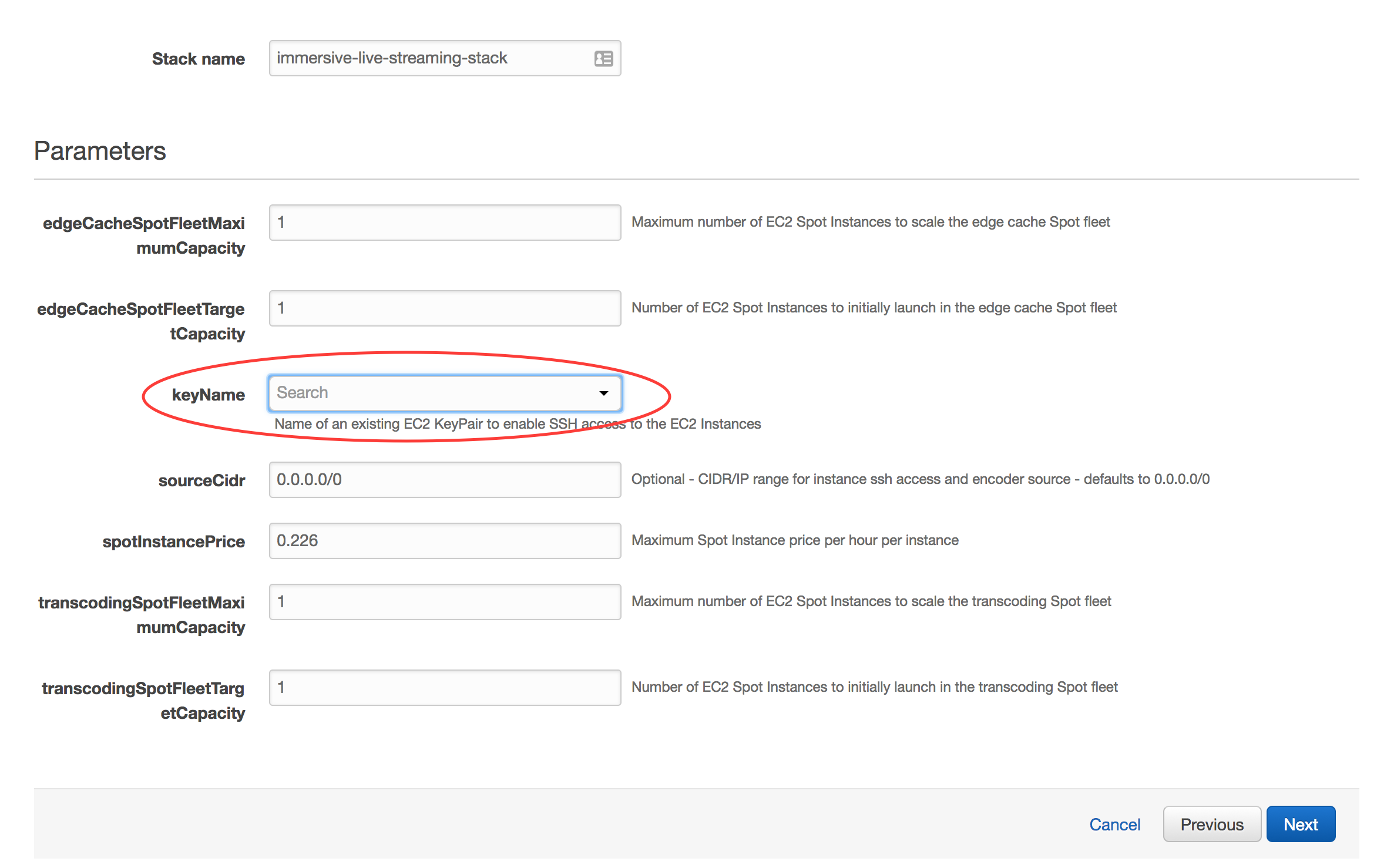The image size is (1377, 868).
Task: Click 'scale the edge cache Spot fleet' description
Action: (871, 222)
